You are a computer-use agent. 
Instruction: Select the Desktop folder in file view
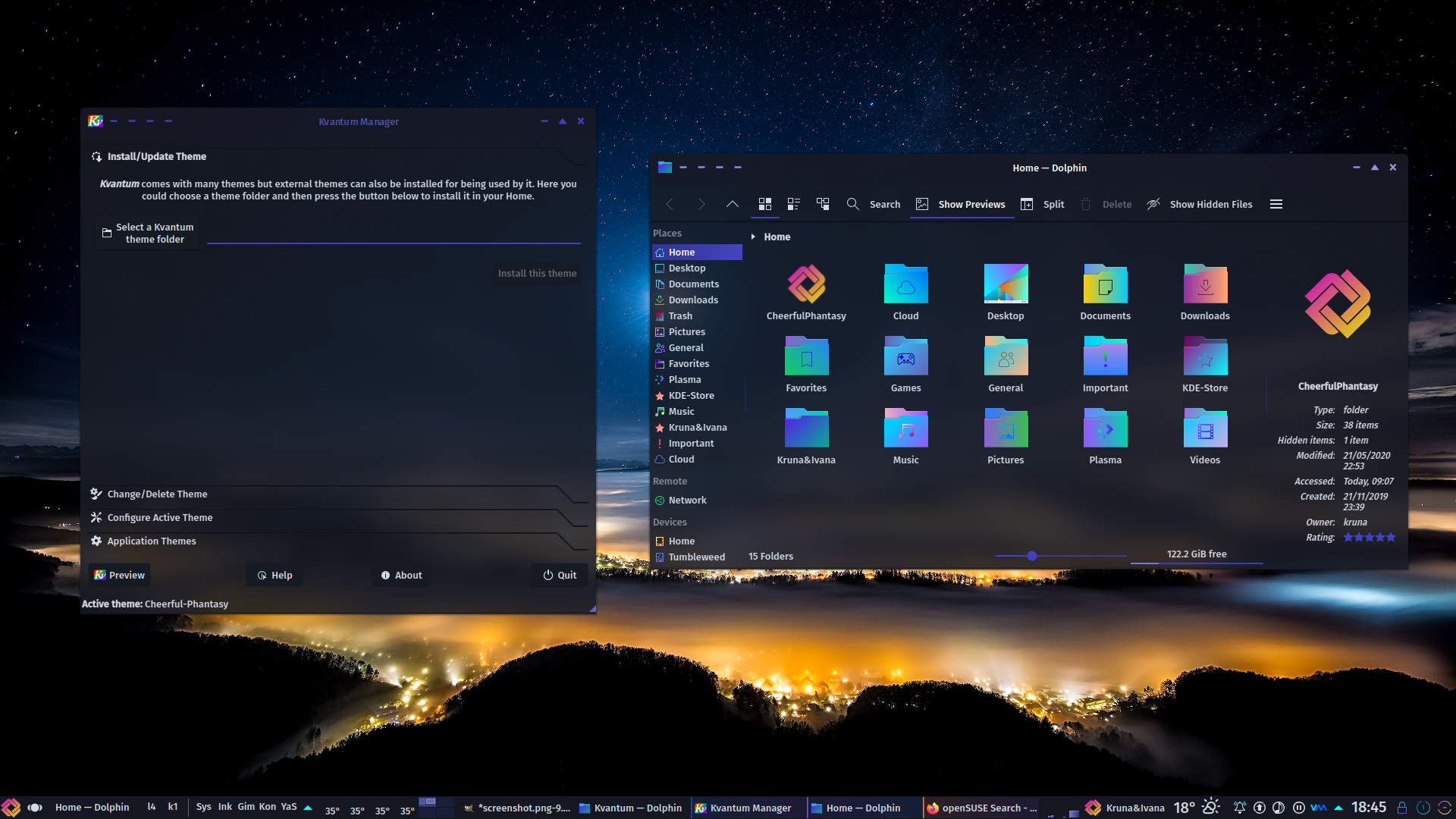[x=1006, y=284]
